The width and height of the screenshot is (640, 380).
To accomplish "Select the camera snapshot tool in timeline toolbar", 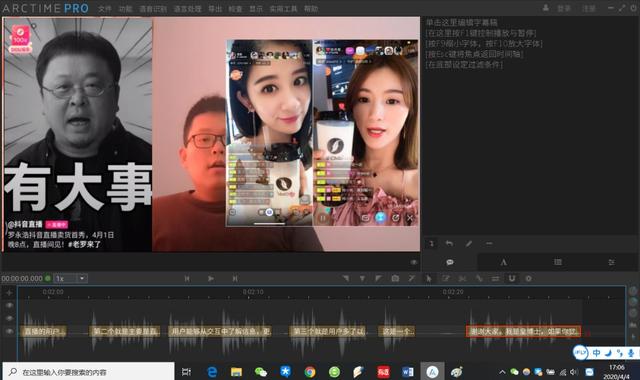I will [x=395, y=278].
